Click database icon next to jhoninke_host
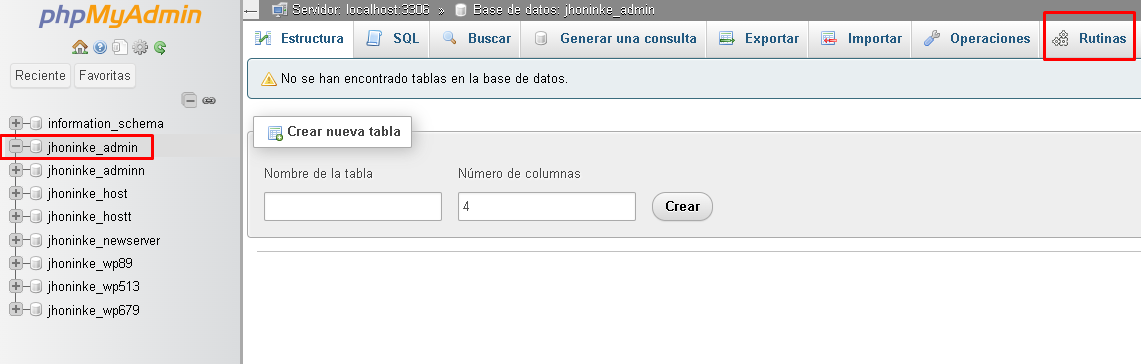The height and width of the screenshot is (364, 1141). point(36,194)
